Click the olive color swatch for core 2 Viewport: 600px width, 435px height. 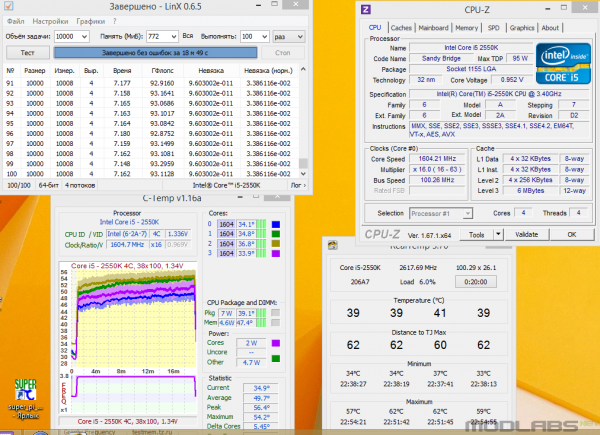point(276,243)
